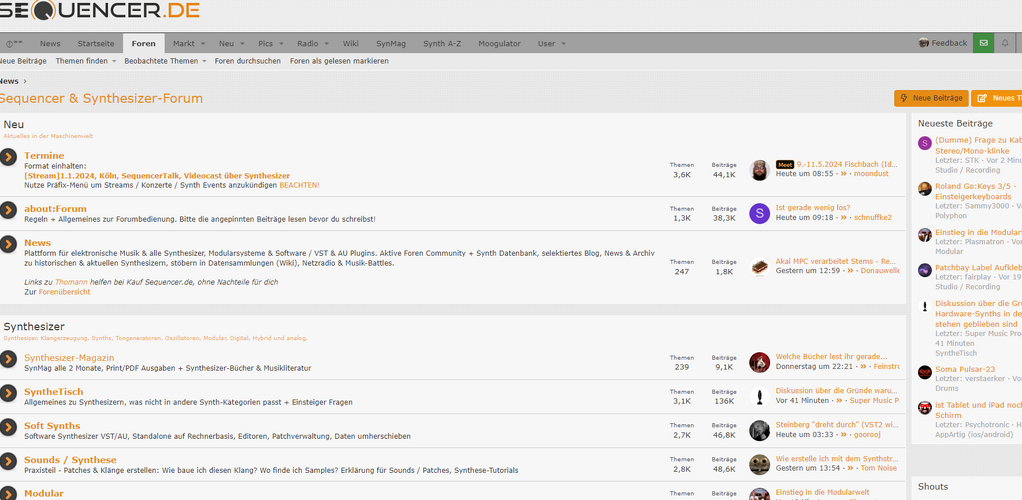
Task: Click the Sequencer.de site logo
Action: (x=100, y=9)
